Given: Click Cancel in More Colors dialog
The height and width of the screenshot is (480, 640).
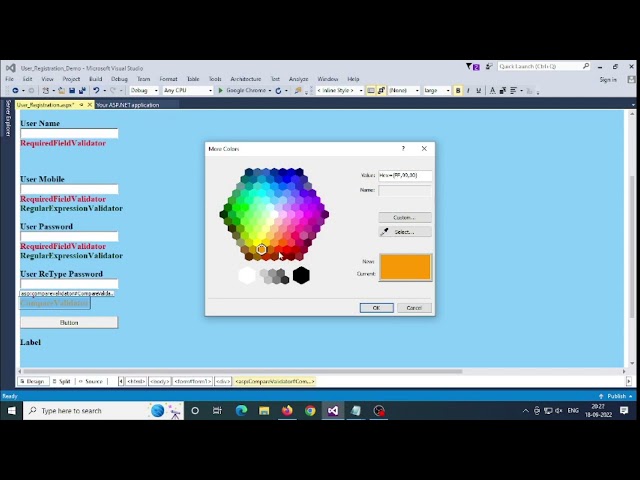Looking at the screenshot, I should 414,308.
